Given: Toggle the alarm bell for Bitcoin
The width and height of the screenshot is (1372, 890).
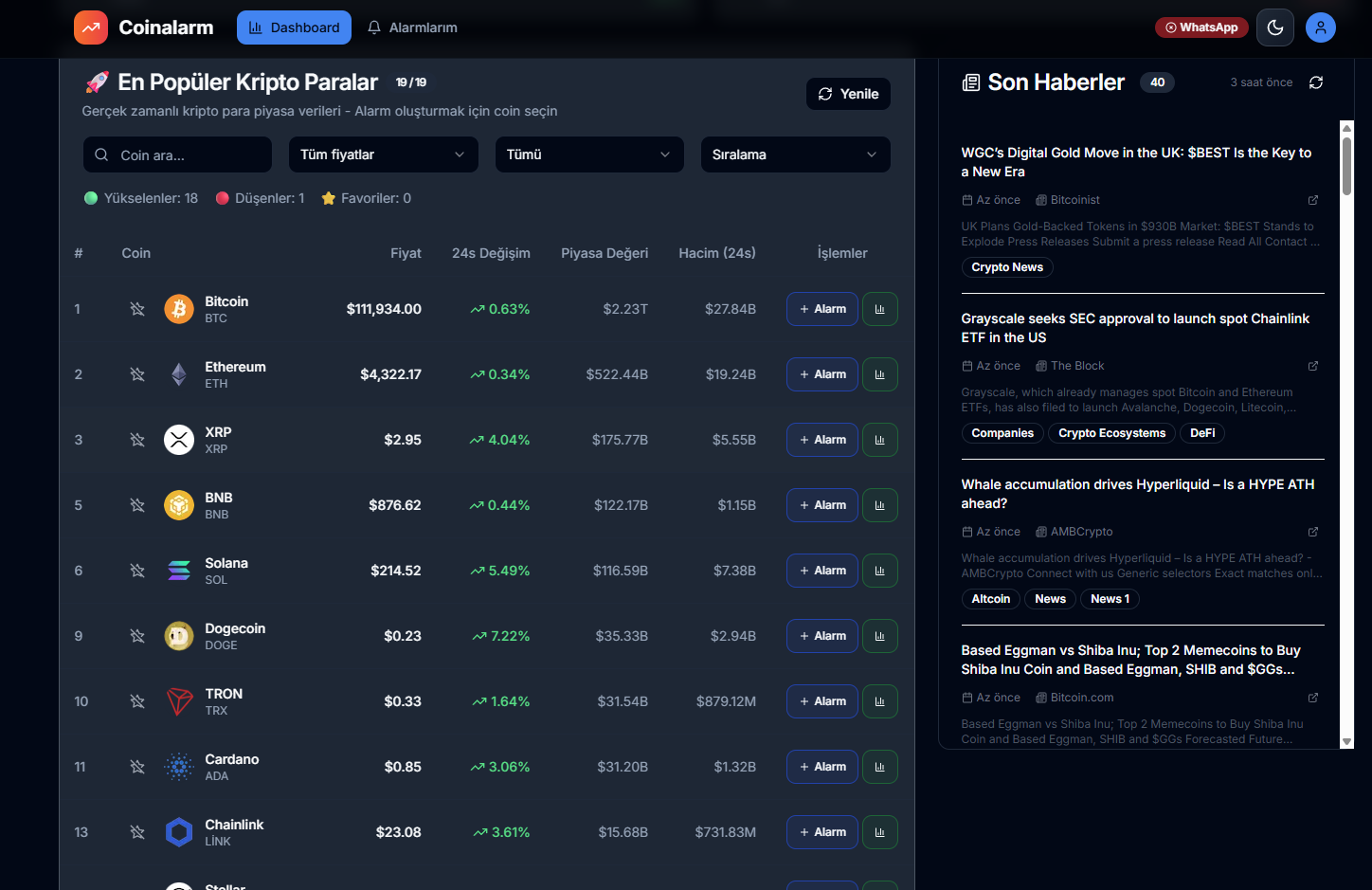Looking at the screenshot, I should pyautogui.click(x=137, y=308).
